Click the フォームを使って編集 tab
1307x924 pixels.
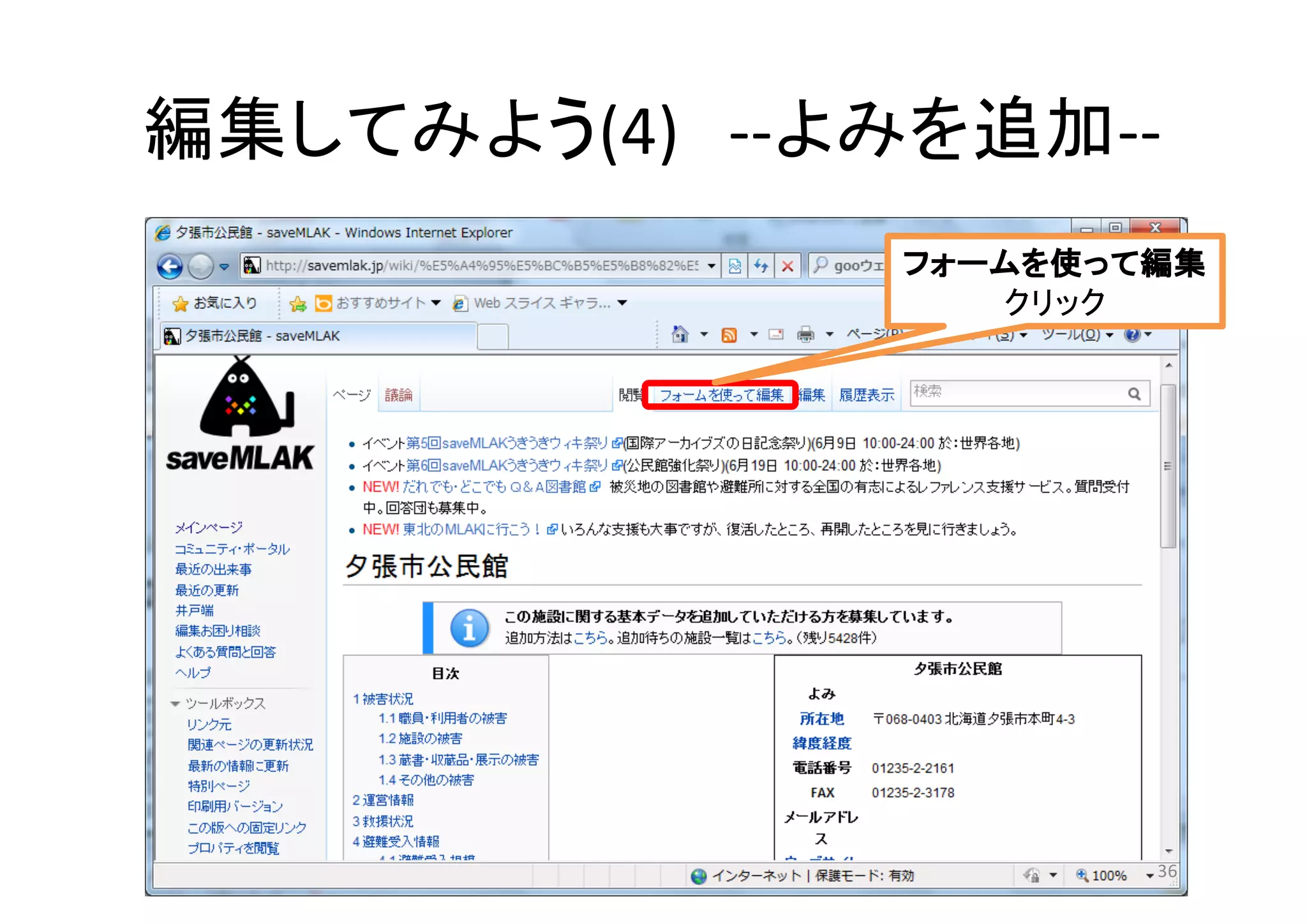tap(721, 395)
